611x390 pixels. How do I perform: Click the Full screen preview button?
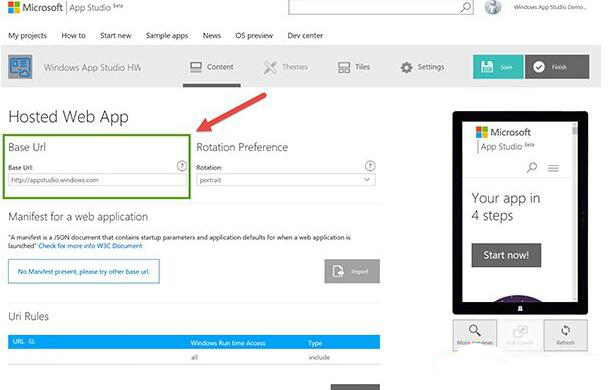520,335
